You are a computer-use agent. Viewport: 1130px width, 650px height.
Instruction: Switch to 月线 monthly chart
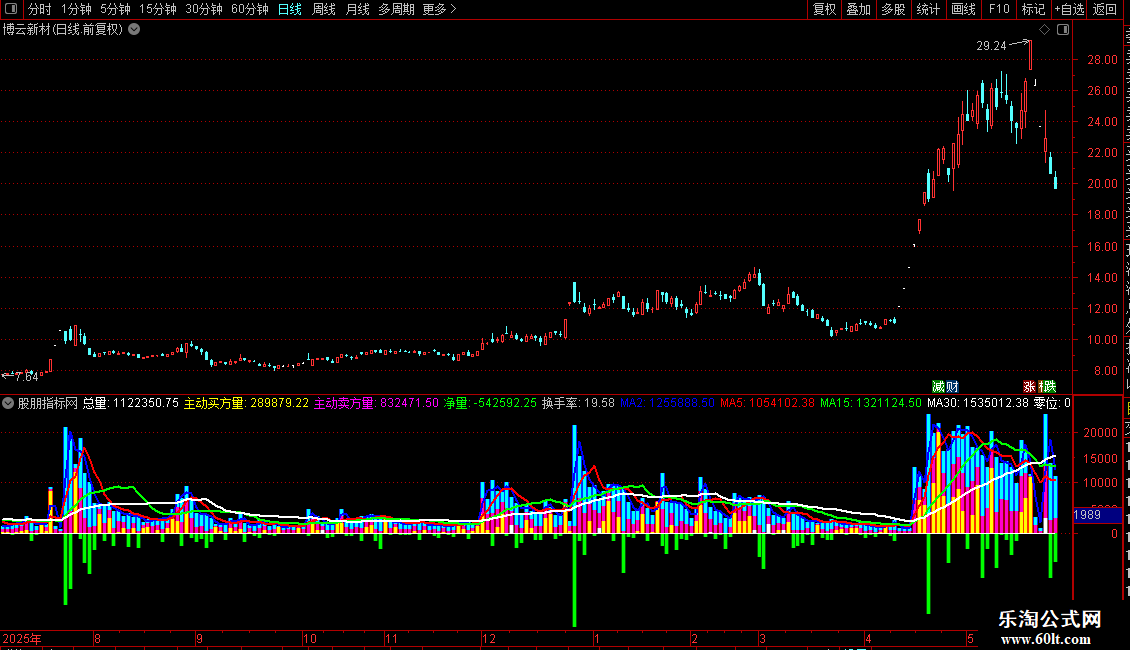pyautogui.click(x=357, y=9)
